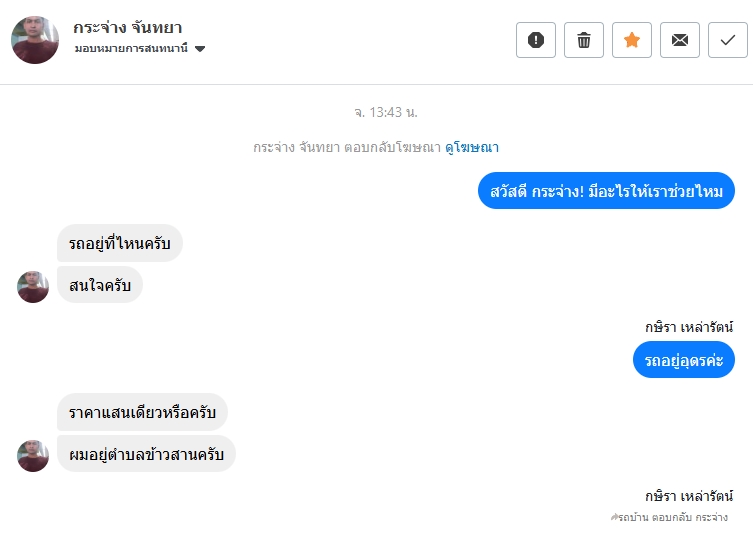Select the message สนใจครับ
This screenshot has height=533, width=753.
100,285
